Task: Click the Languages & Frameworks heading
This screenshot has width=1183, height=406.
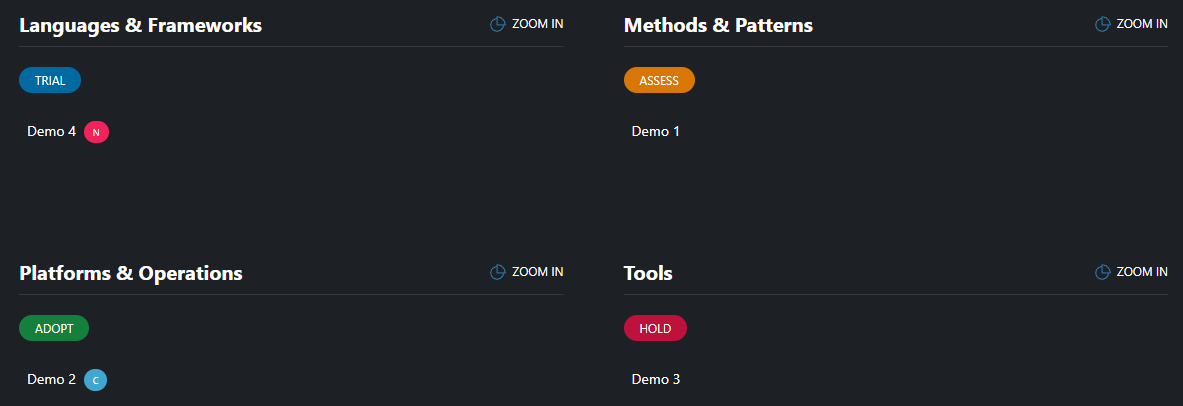Action: [x=140, y=25]
